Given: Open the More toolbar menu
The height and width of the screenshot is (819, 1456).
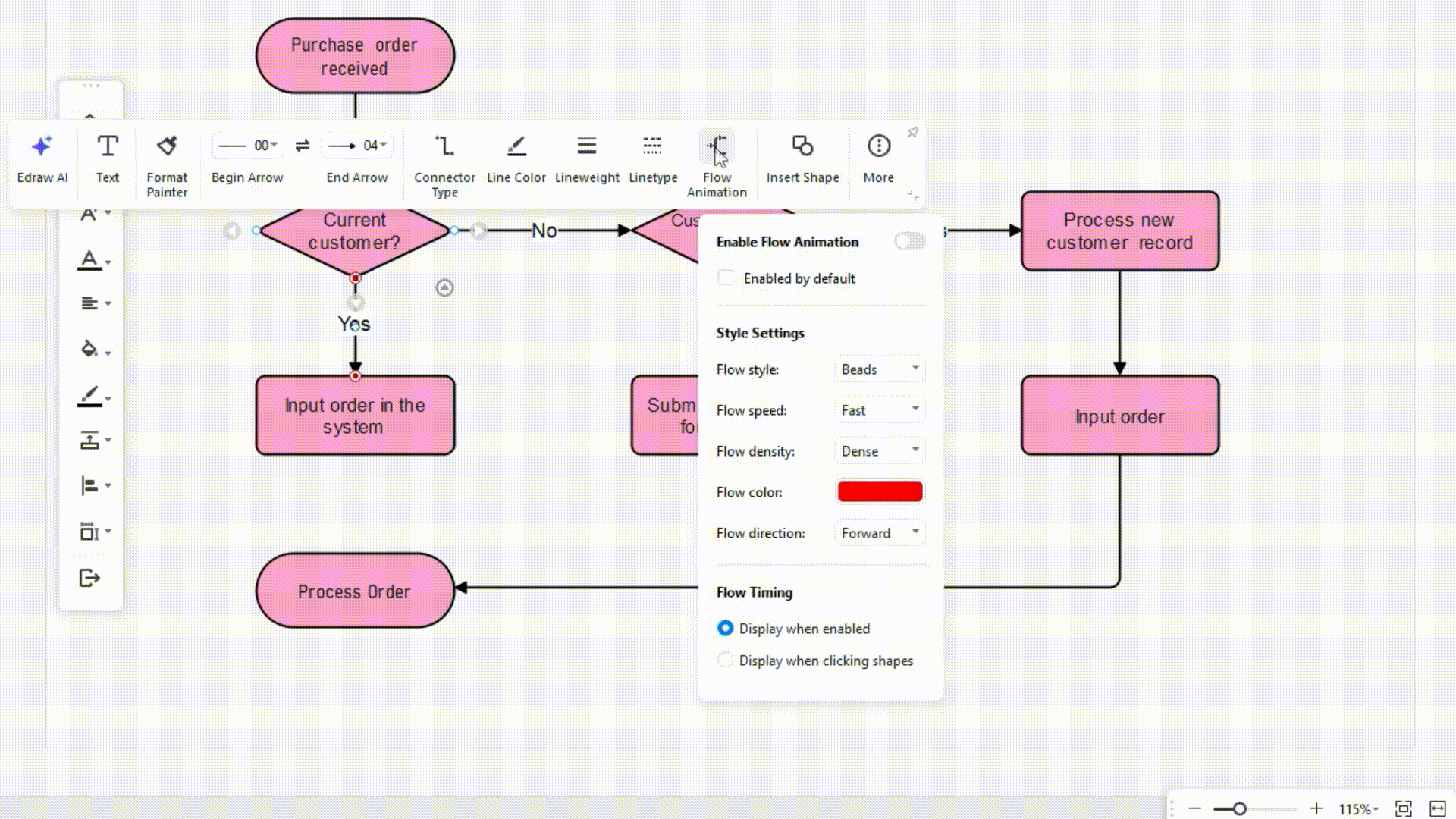Looking at the screenshot, I should click(x=878, y=158).
